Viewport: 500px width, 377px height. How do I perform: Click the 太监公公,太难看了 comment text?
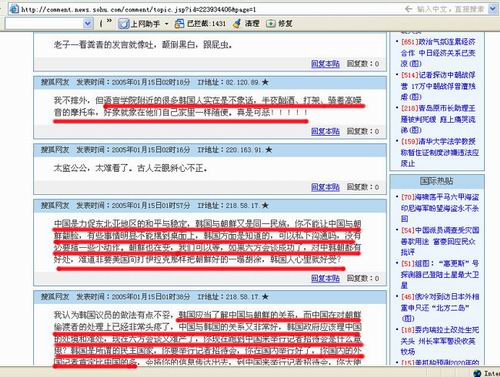click(130, 168)
